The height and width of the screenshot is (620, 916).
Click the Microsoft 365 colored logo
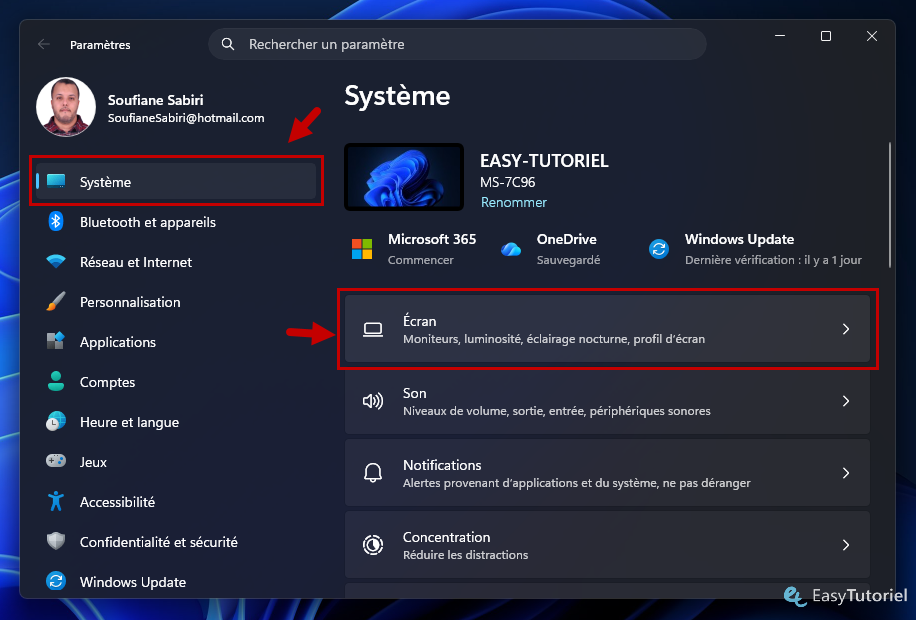[362, 249]
